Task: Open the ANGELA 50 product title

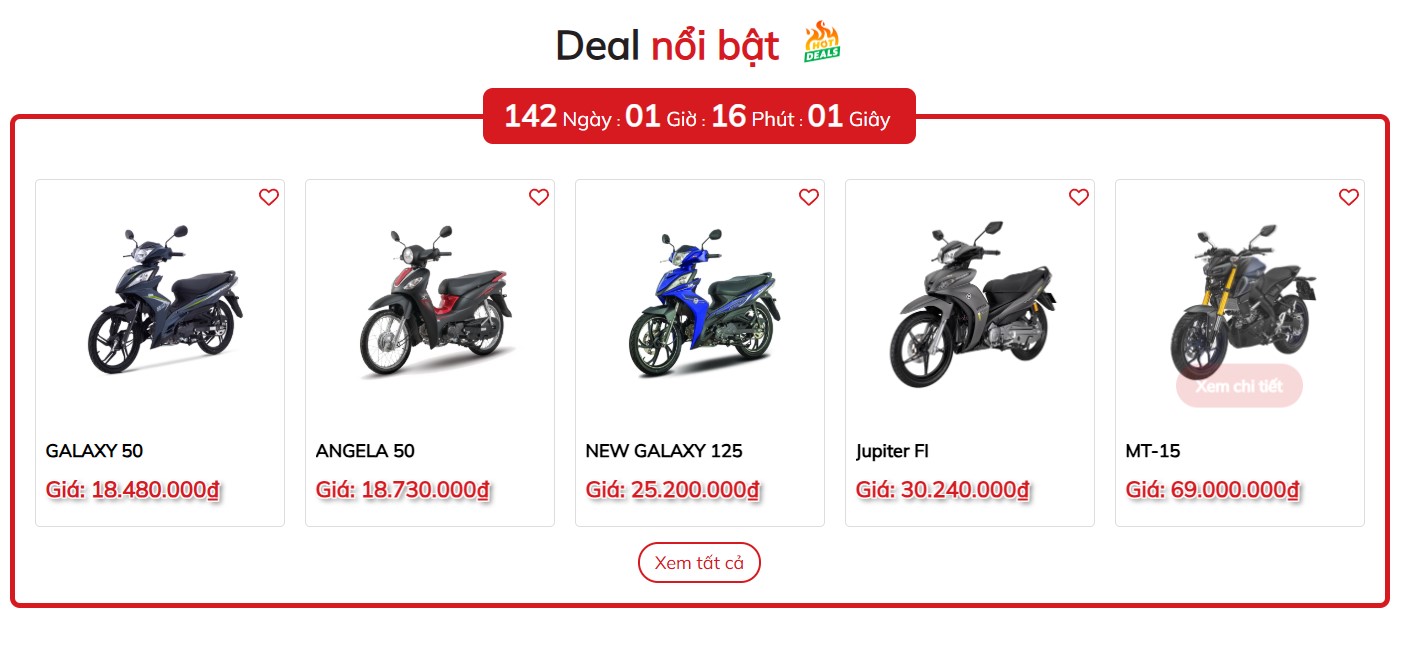Action: [x=365, y=451]
